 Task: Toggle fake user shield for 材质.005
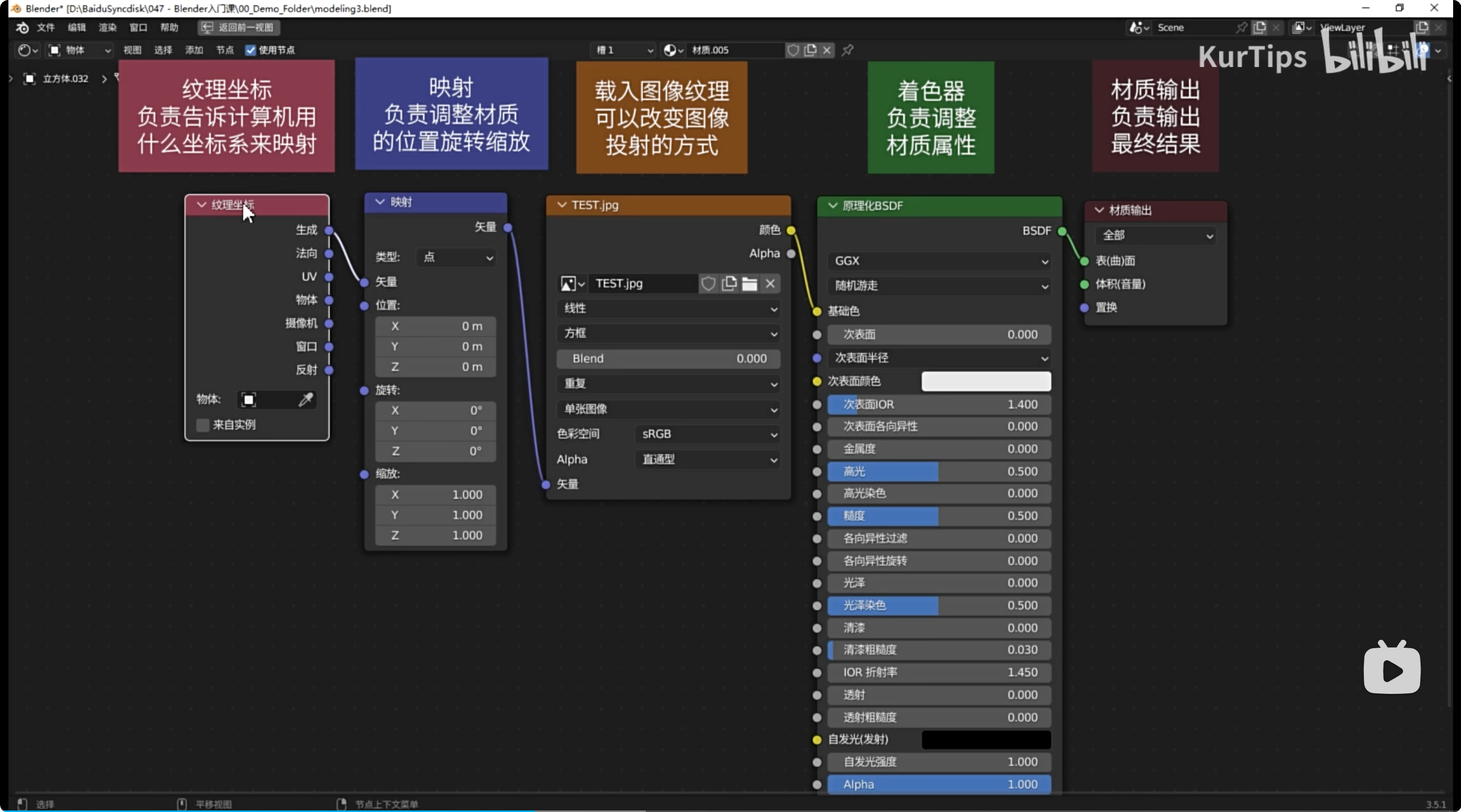pyautogui.click(x=792, y=50)
